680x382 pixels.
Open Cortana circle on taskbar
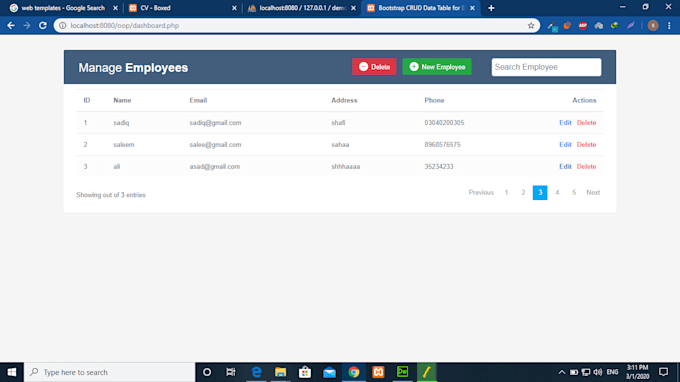tap(207, 372)
